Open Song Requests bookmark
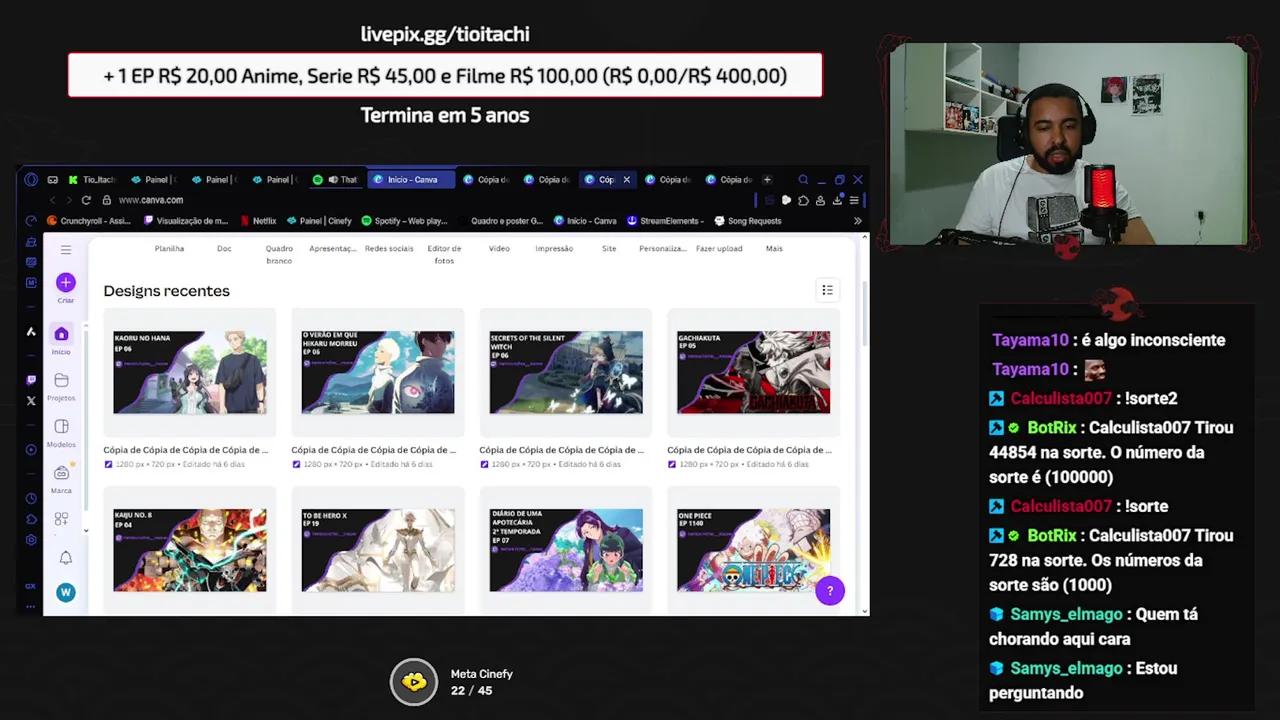This screenshot has width=1280, height=720. [x=748, y=221]
